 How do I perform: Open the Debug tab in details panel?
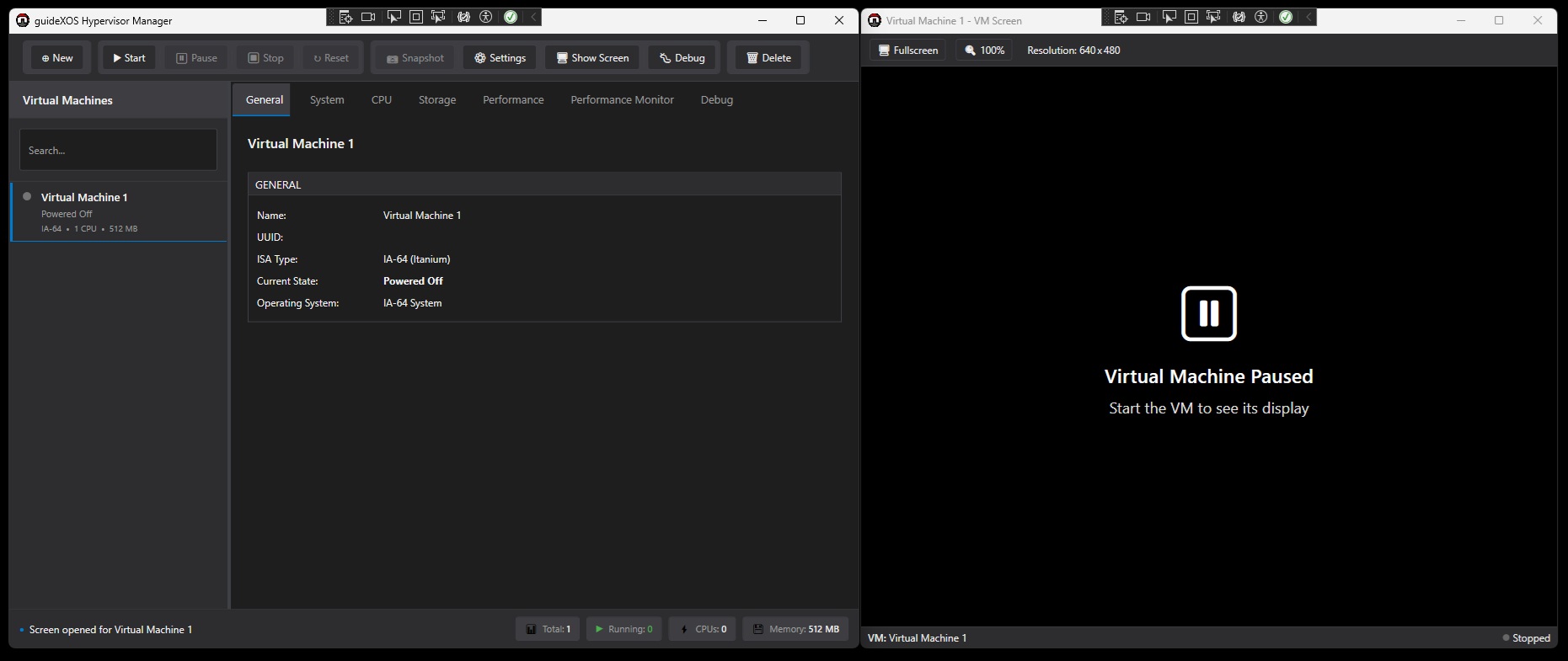click(717, 99)
